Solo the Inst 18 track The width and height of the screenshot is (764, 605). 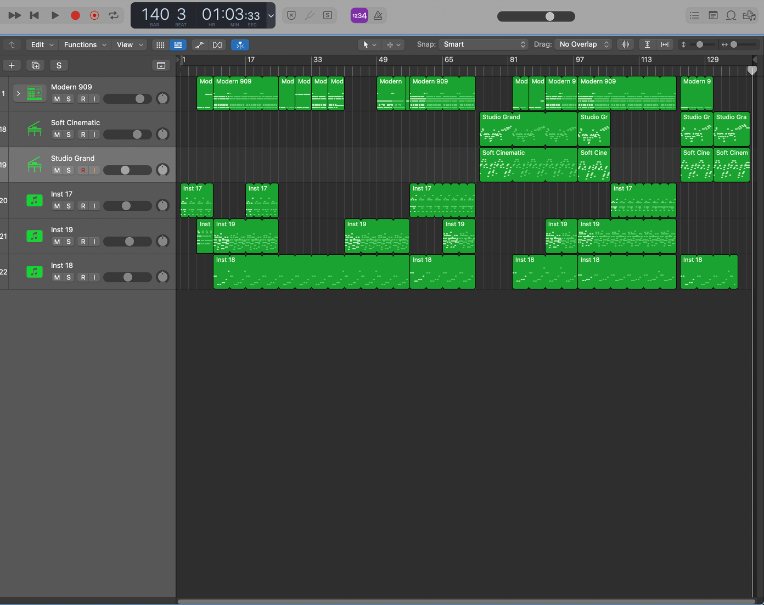tap(69, 277)
